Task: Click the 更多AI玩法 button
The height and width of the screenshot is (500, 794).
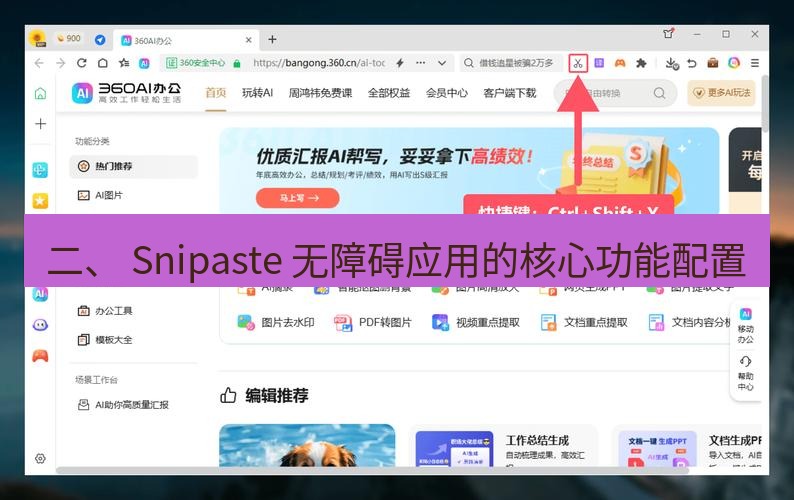Action: 721,93
